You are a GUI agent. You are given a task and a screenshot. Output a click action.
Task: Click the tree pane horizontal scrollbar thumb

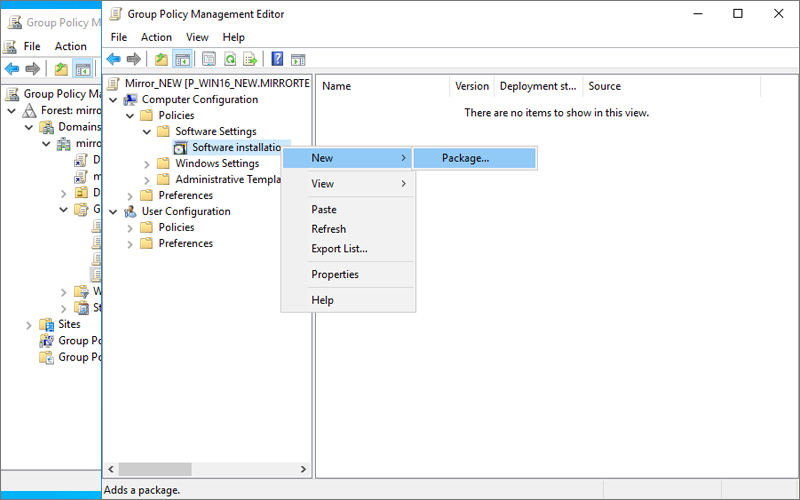[x=155, y=469]
